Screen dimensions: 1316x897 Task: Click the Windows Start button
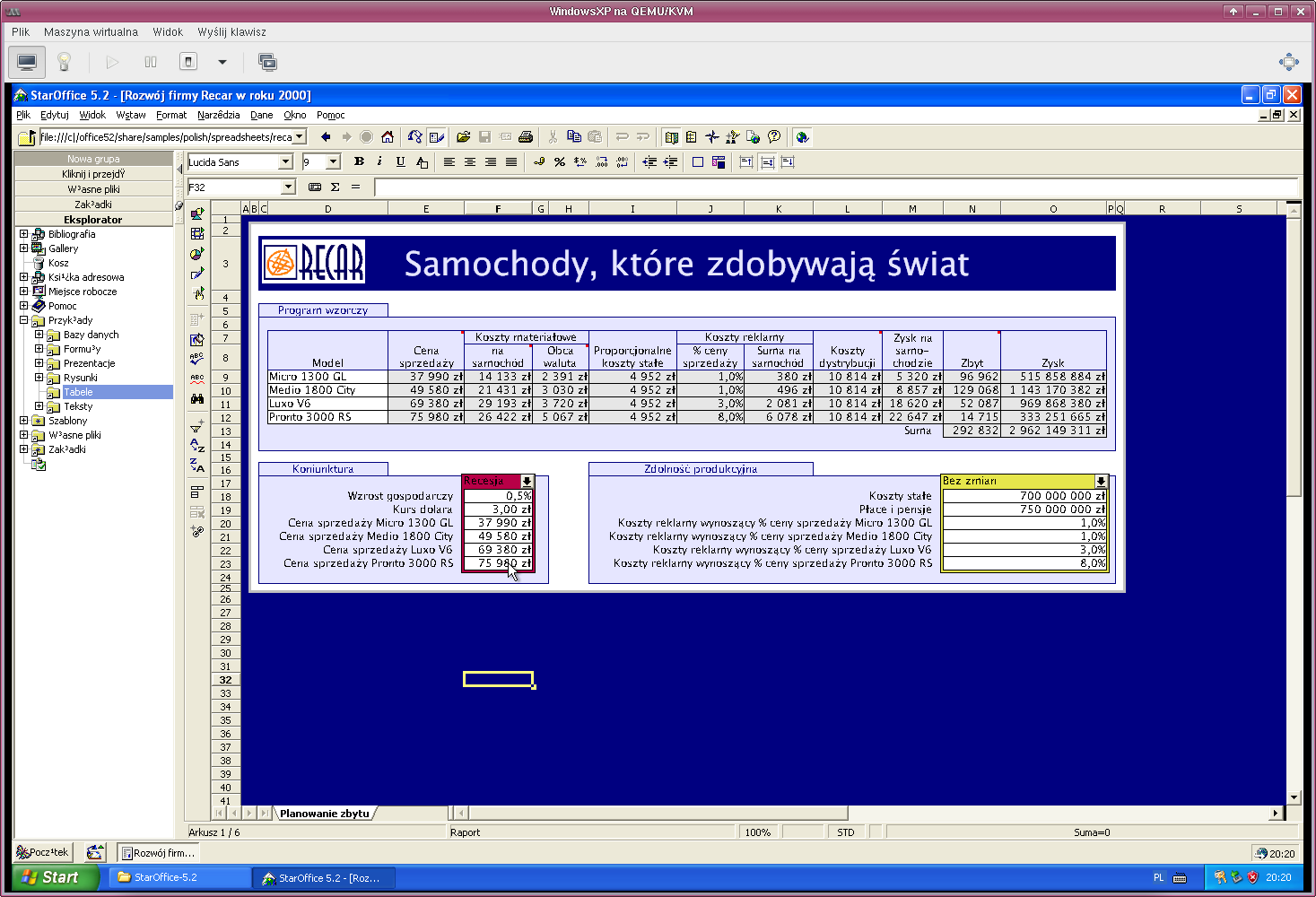[56, 877]
